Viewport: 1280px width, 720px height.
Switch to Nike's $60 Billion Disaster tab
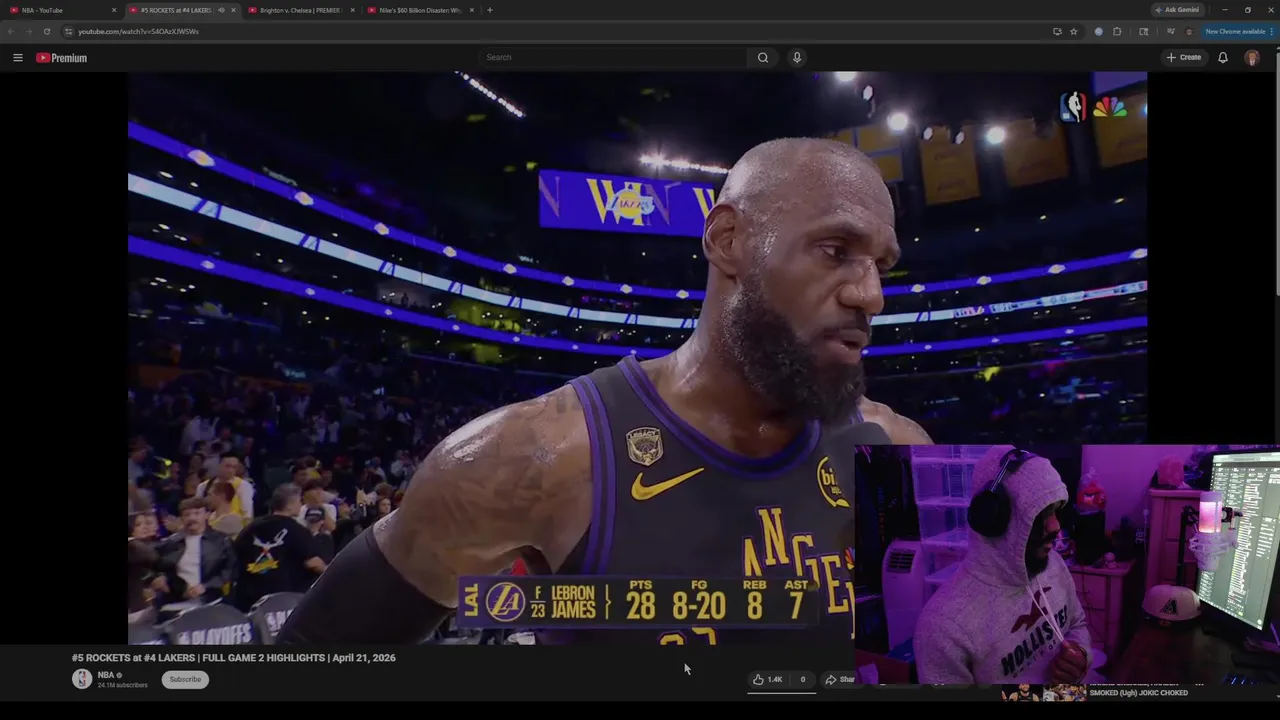pos(420,10)
